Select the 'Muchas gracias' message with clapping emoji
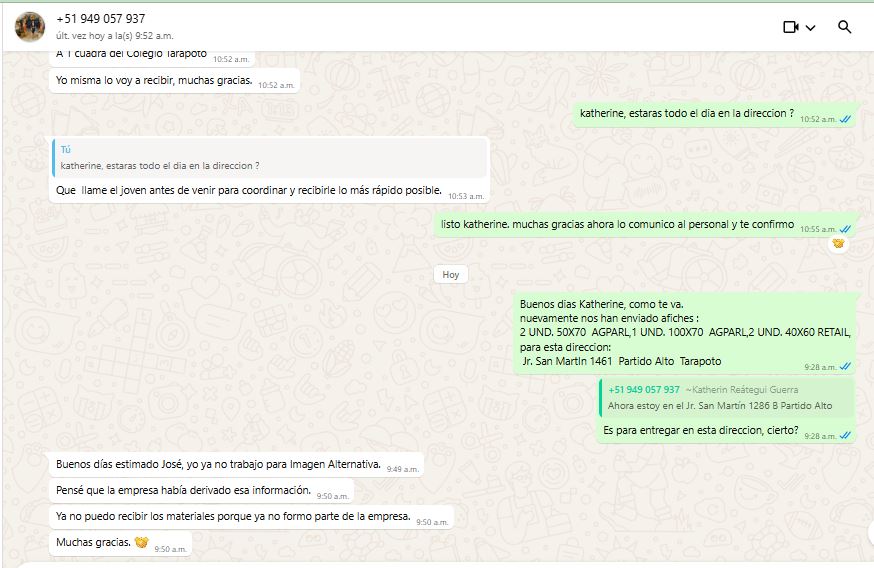874x568 pixels. point(100,543)
